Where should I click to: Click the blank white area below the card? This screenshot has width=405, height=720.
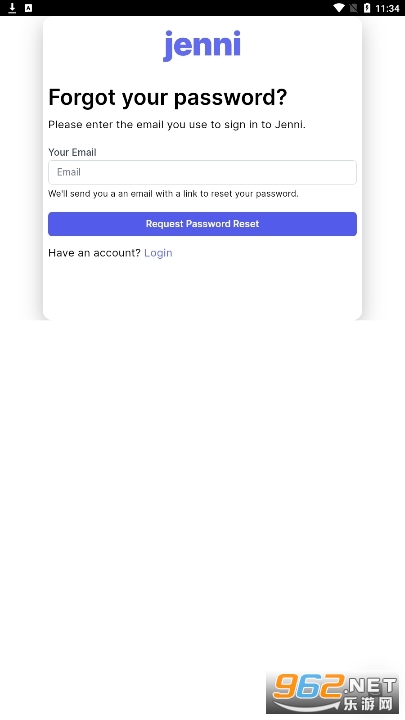click(202, 482)
